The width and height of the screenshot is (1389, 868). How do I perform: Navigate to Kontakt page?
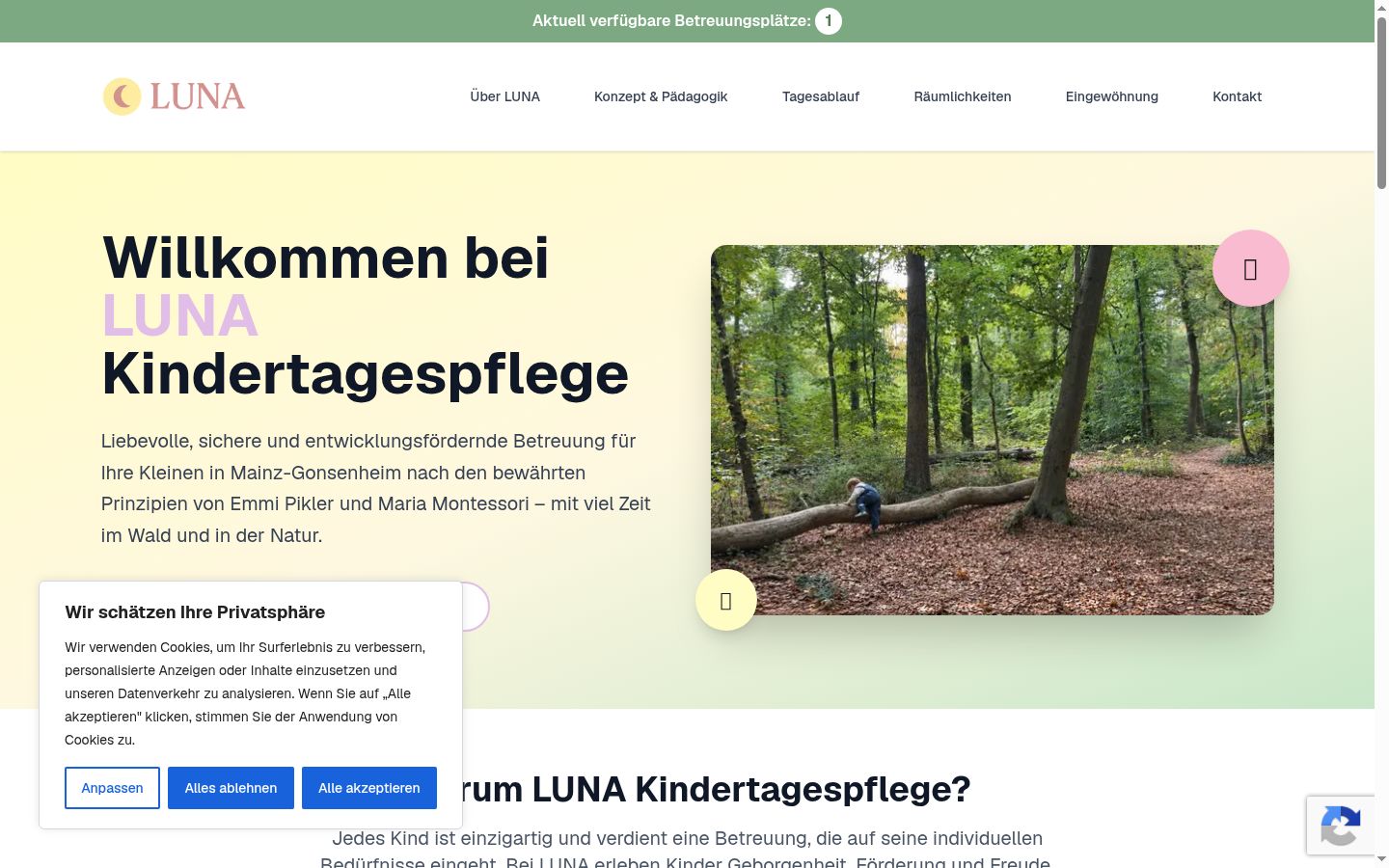tap(1238, 96)
